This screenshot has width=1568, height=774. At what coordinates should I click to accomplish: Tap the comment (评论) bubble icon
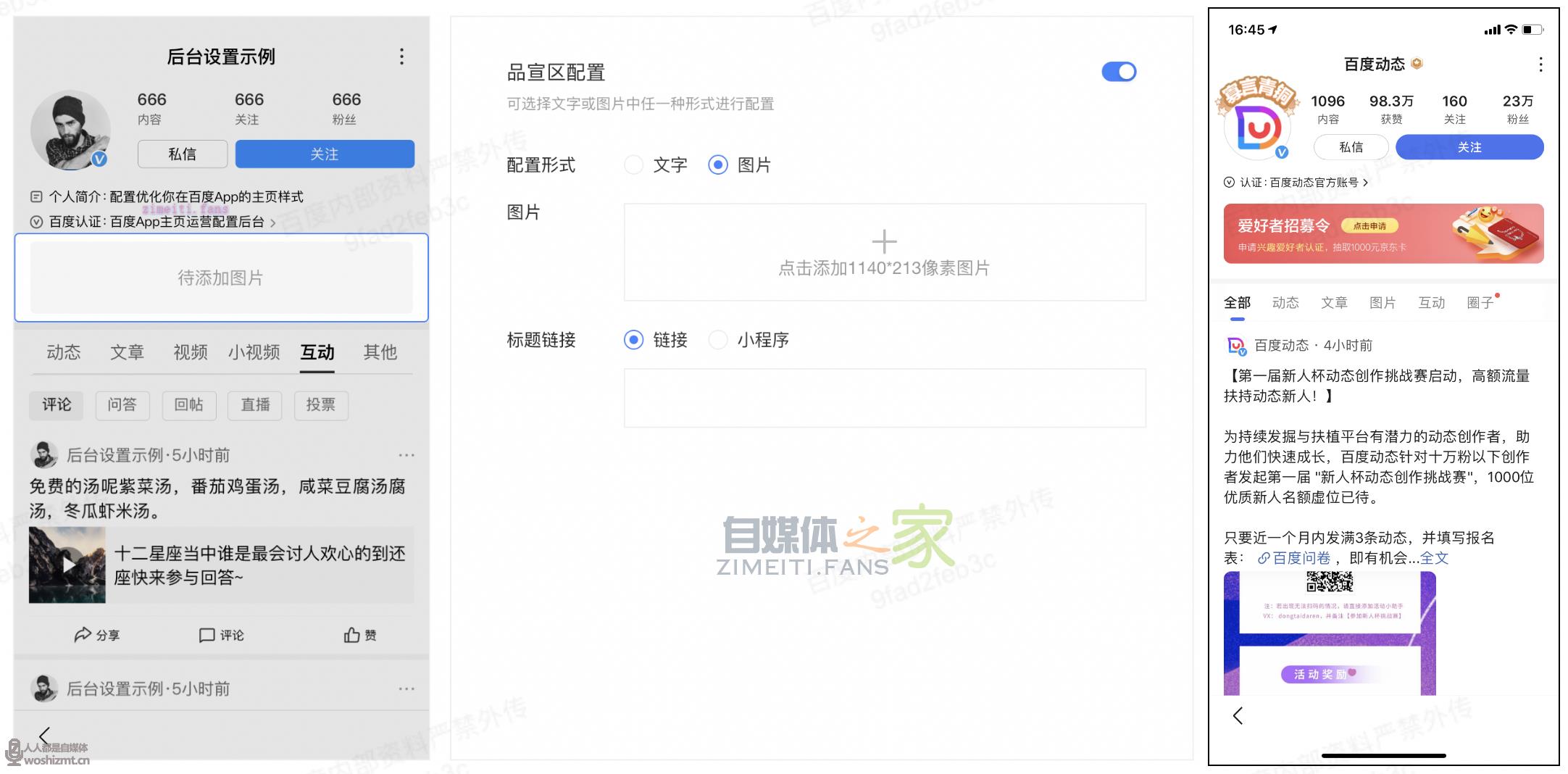point(207,635)
